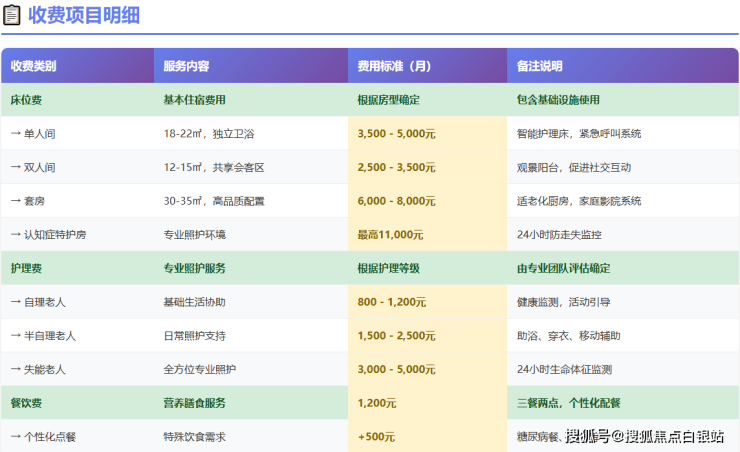The height and width of the screenshot is (452, 740).
Task: Select the 床位费 category row label
Action: (26, 100)
